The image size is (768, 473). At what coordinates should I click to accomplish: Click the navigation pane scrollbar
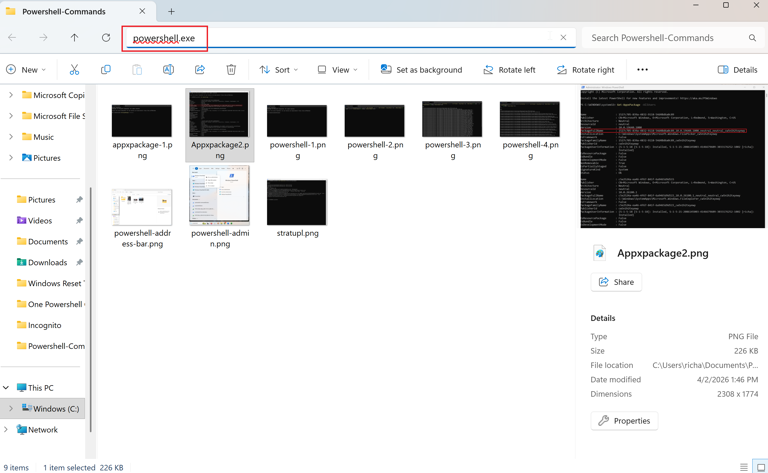point(90,308)
